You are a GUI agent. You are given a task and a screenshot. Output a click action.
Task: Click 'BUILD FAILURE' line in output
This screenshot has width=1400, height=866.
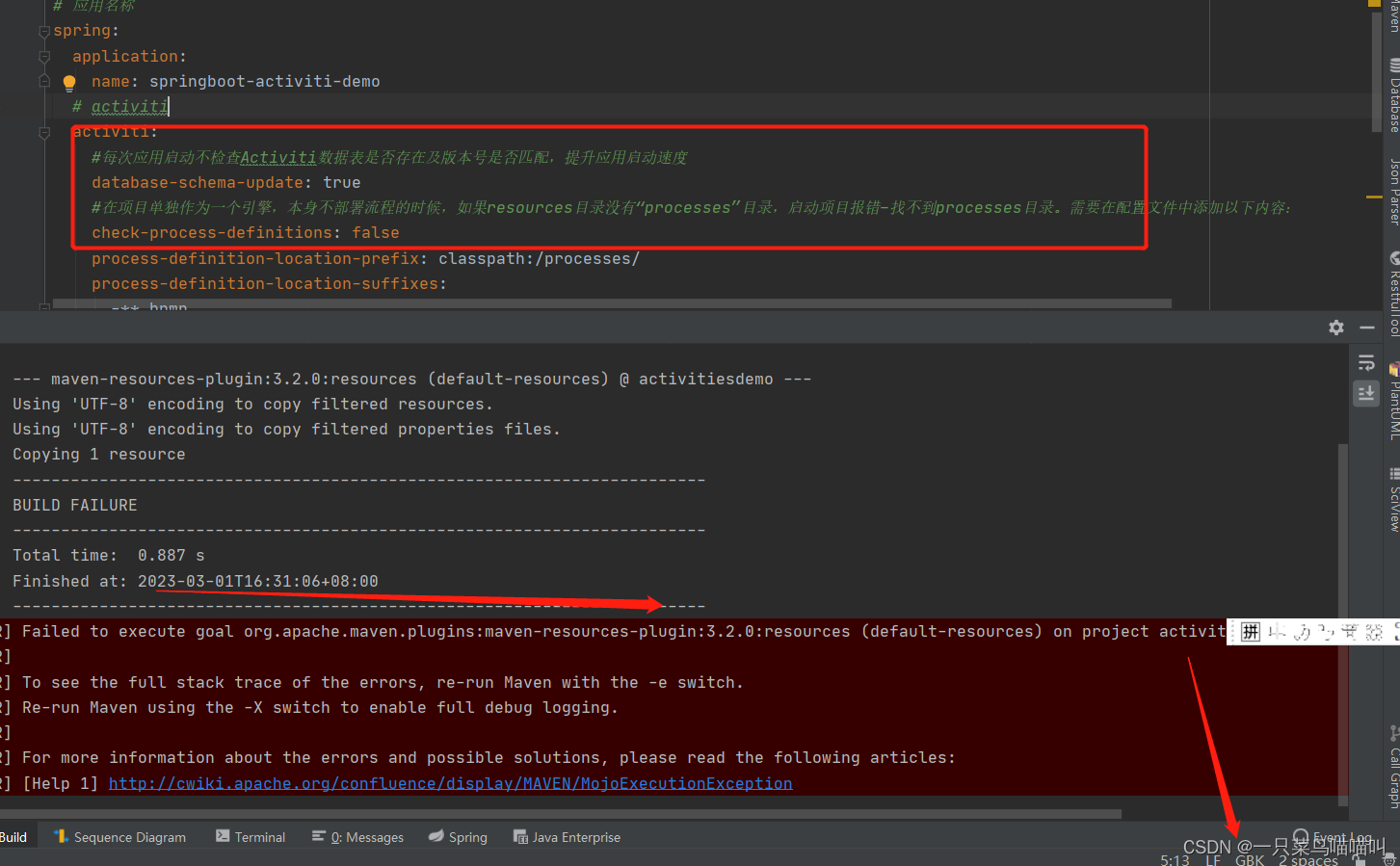point(75,505)
